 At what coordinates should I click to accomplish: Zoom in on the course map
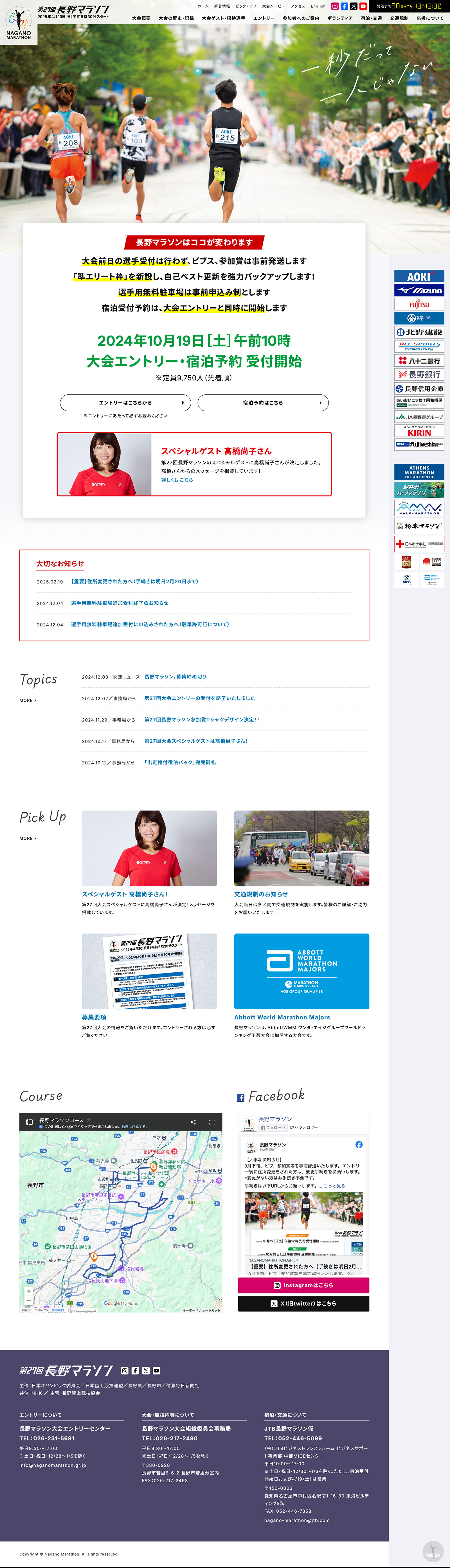point(29,1292)
